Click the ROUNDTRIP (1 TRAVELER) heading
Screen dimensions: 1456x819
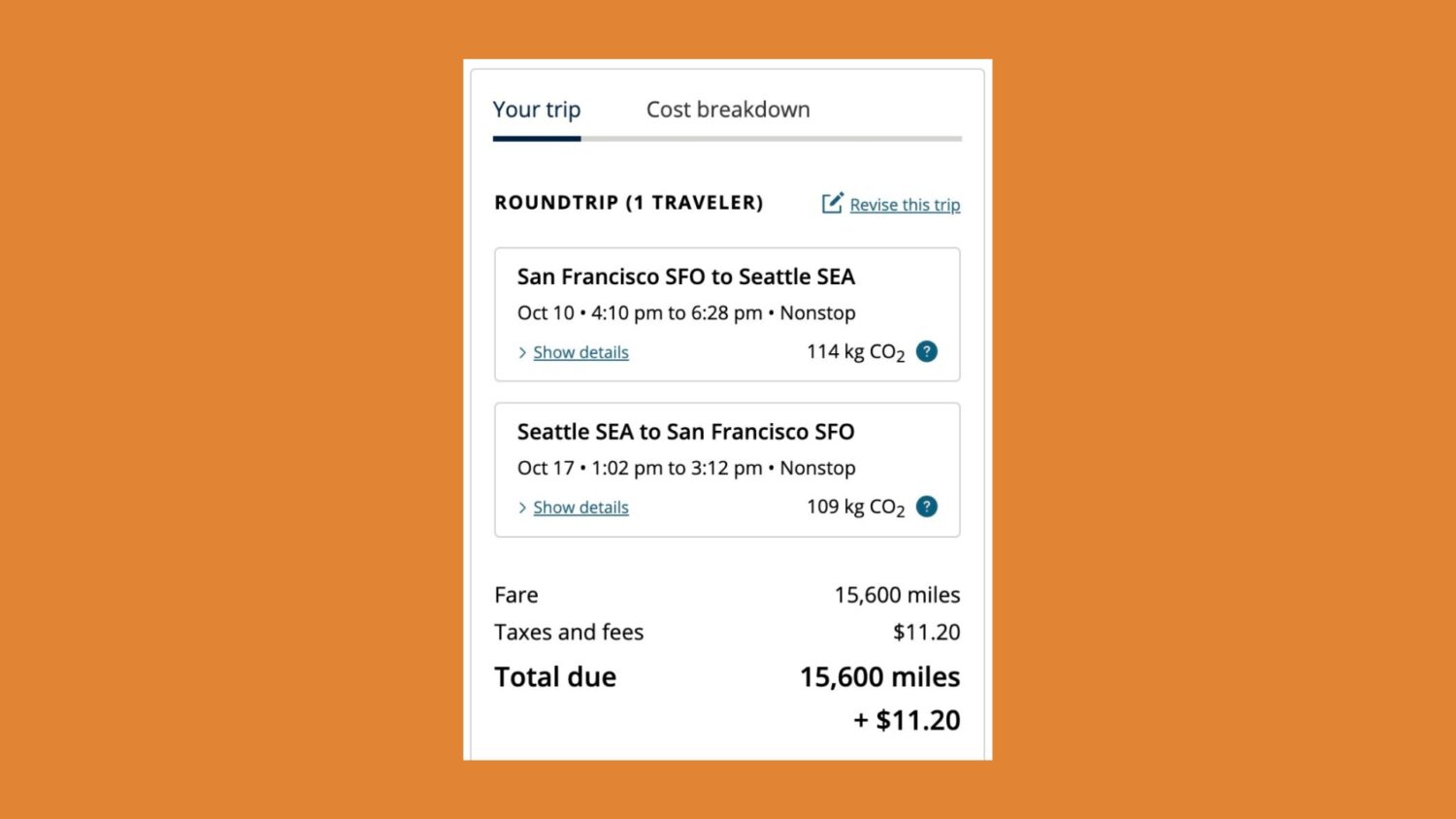tap(628, 203)
